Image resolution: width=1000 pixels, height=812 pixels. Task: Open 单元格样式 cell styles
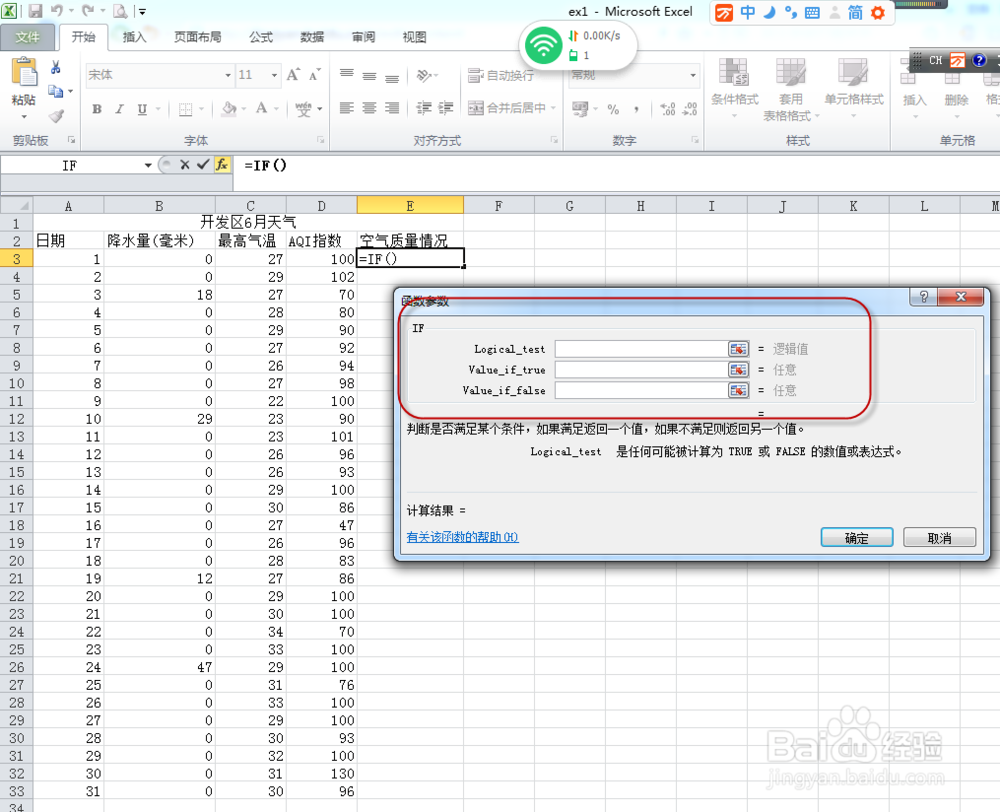[x=853, y=88]
